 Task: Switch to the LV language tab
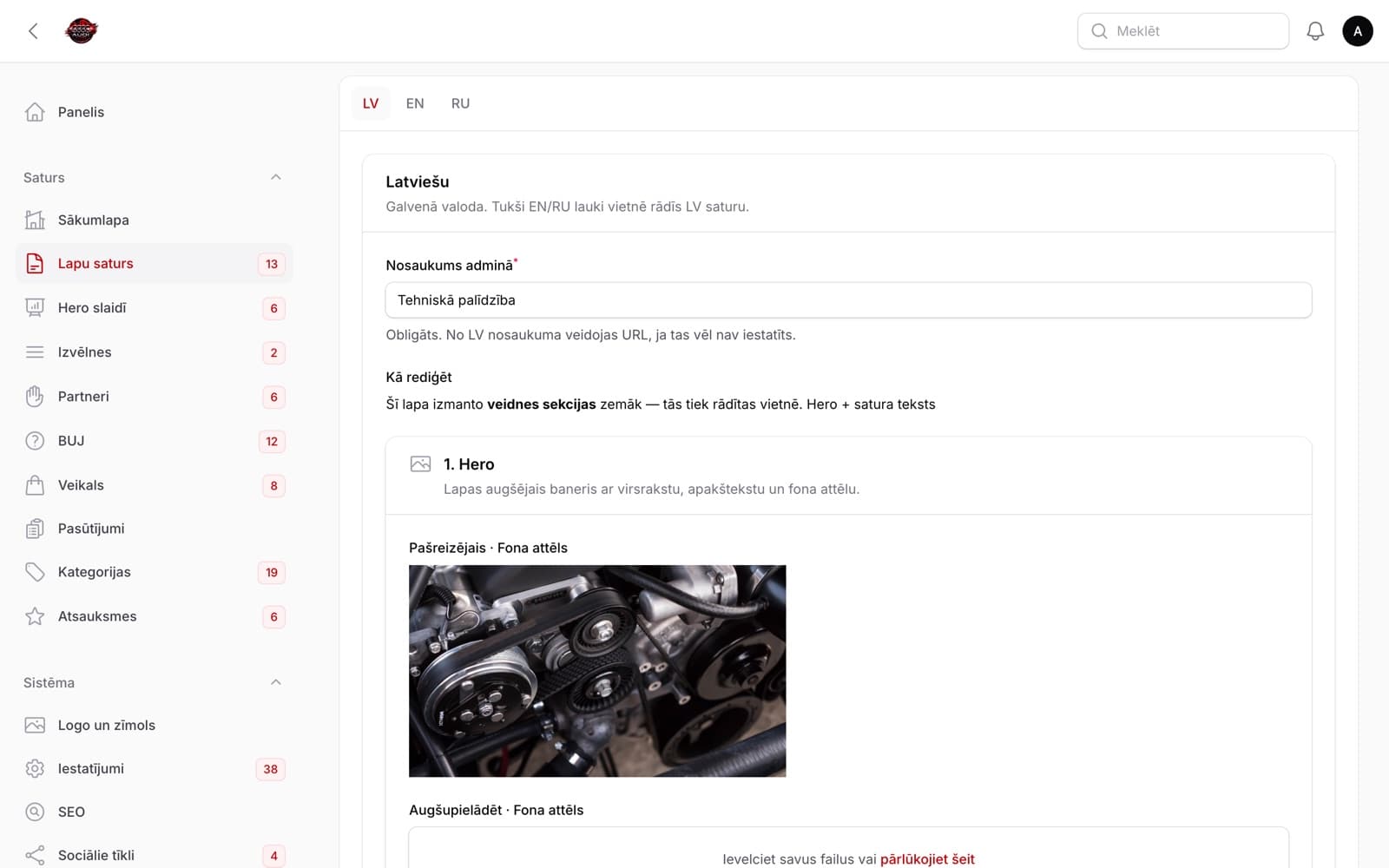[x=371, y=103]
